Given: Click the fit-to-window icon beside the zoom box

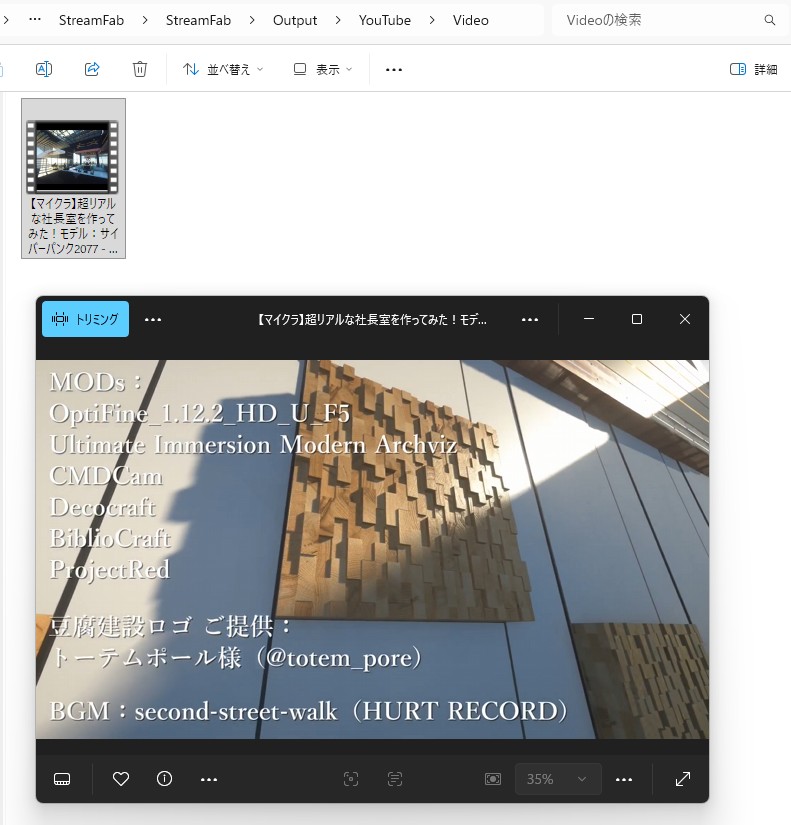Looking at the screenshot, I should point(493,779).
